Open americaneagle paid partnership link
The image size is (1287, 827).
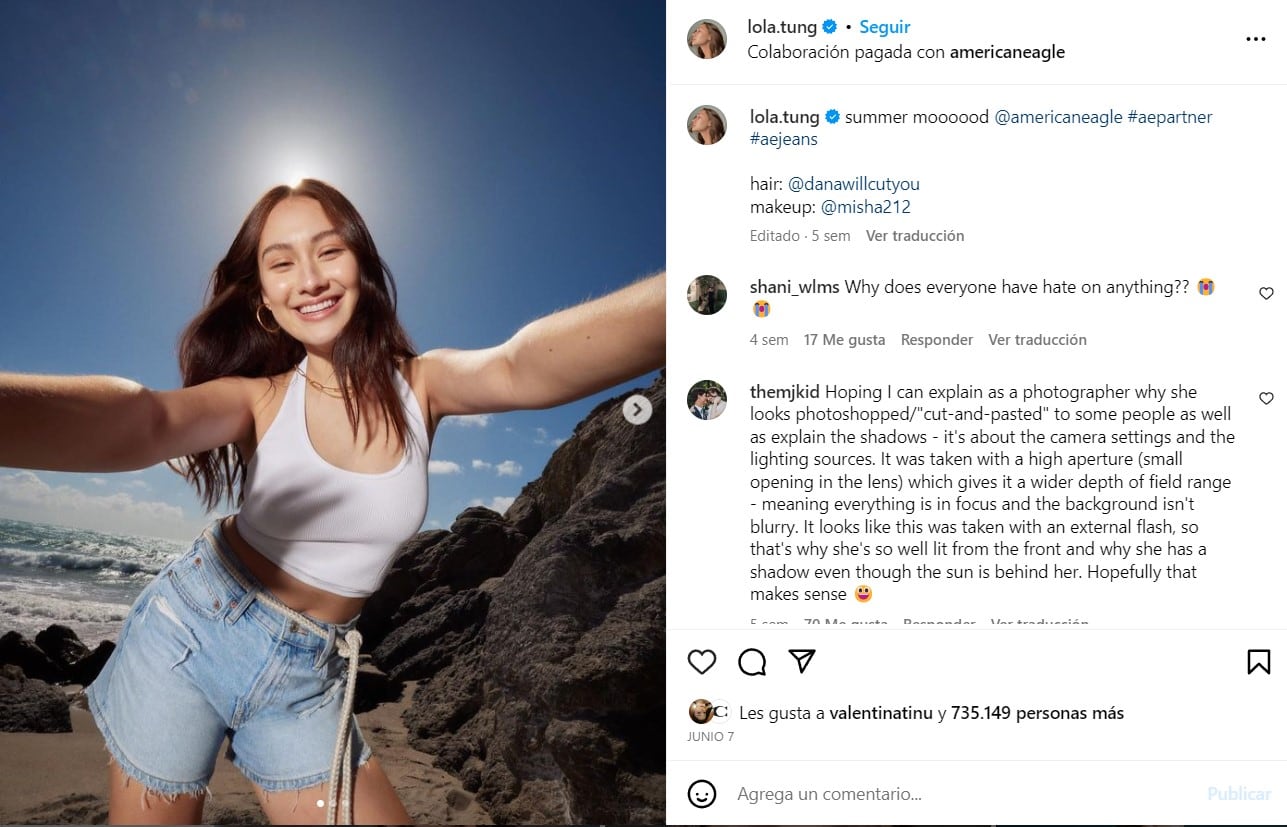pyautogui.click(x=1007, y=52)
